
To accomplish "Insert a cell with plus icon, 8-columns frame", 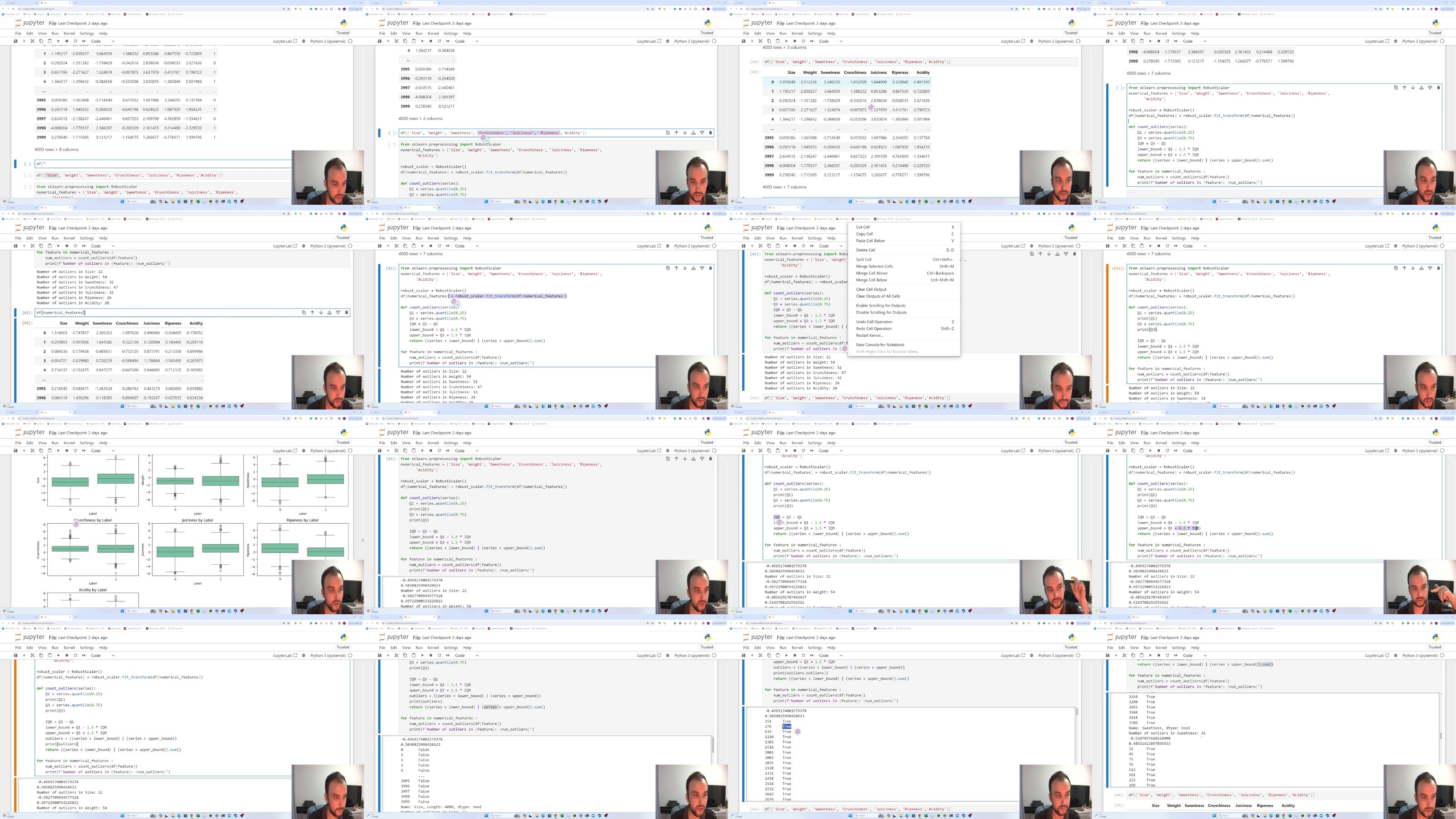I will (24, 41).
